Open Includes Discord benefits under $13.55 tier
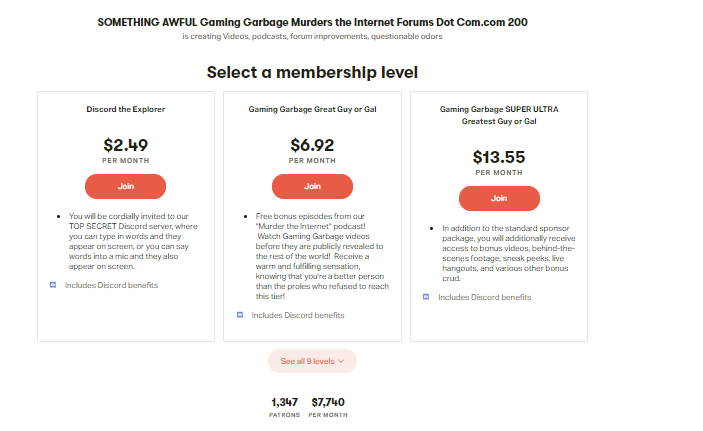Viewport: 703px width, 431px height. pyautogui.click(x=485, y=297)
